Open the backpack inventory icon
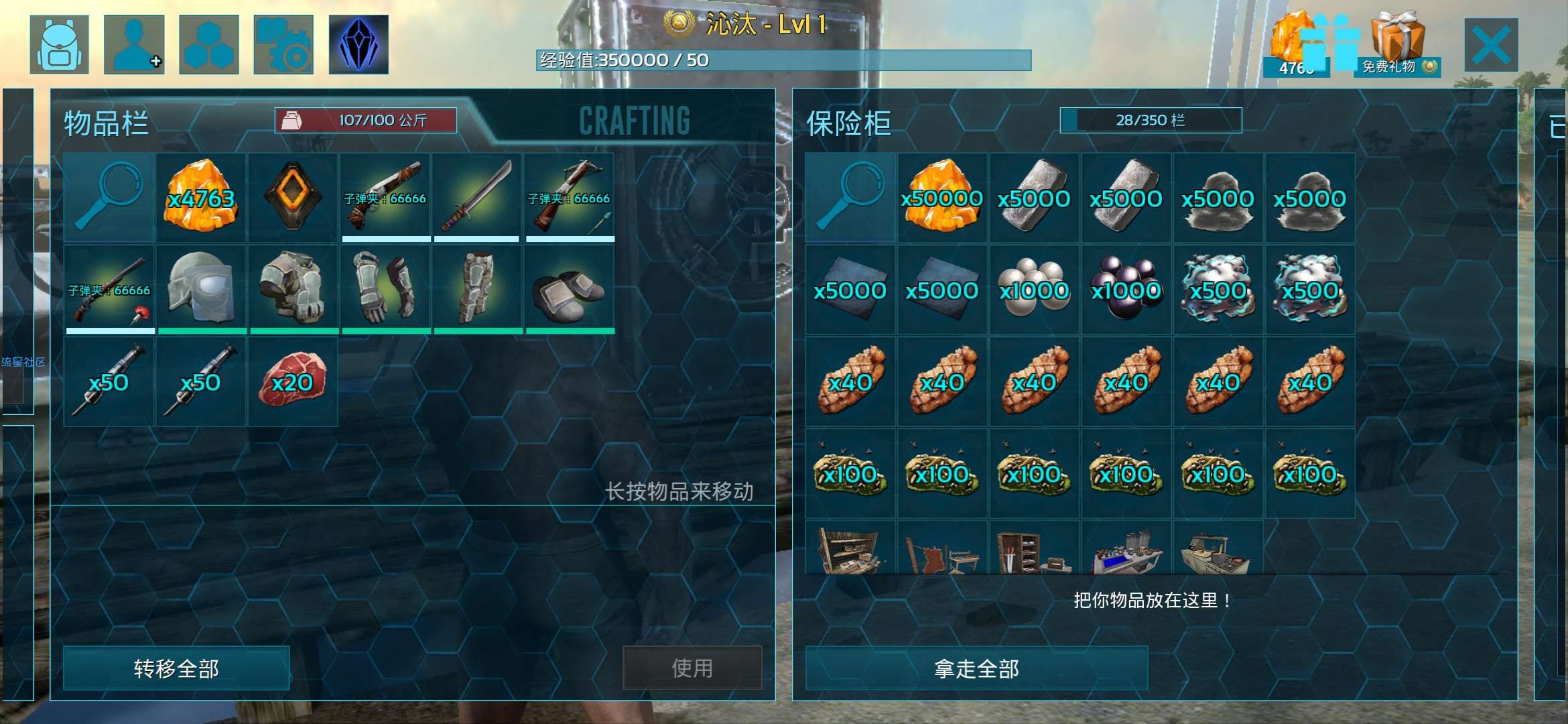Screen dimensions: 1568x724 (x=60, y=44)
